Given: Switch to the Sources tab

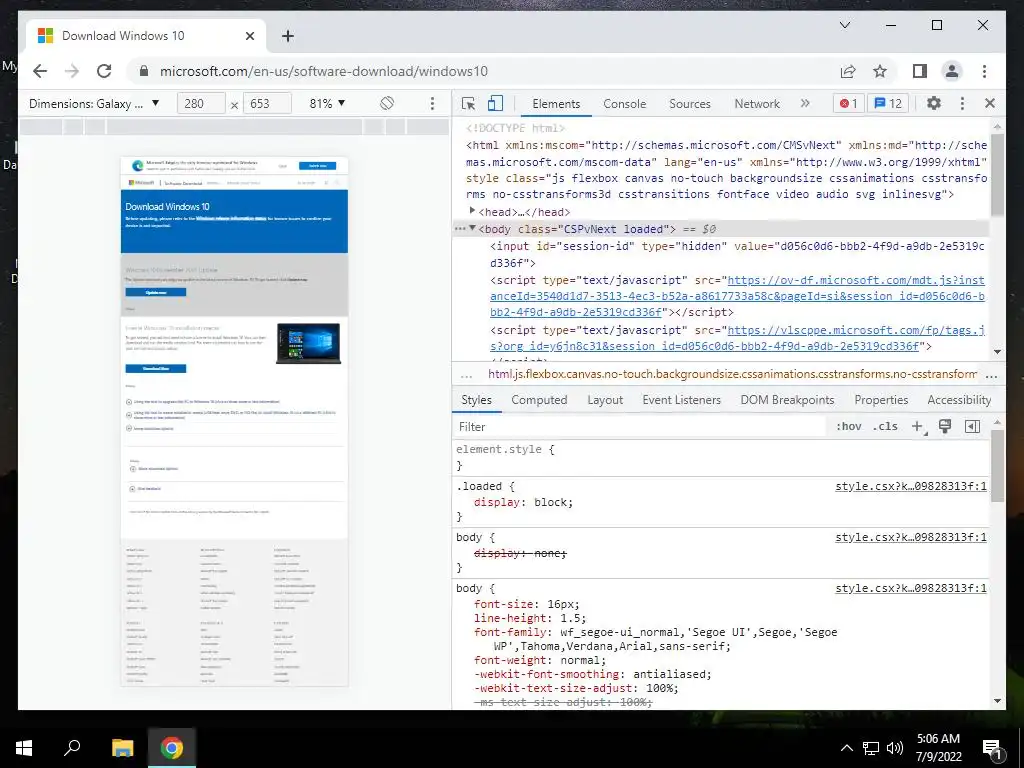Looking at the screenshot, I should (x=690, y=103).
